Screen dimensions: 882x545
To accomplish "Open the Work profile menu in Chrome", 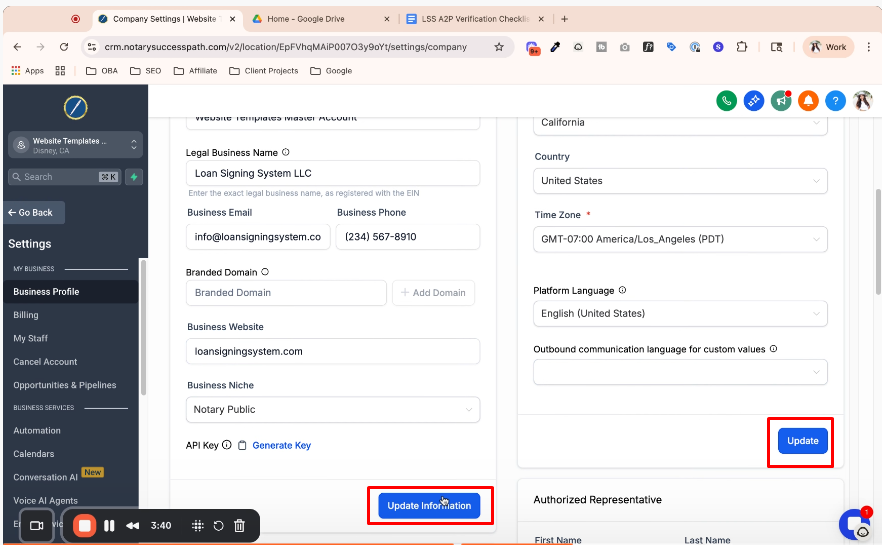I will 828,47.
